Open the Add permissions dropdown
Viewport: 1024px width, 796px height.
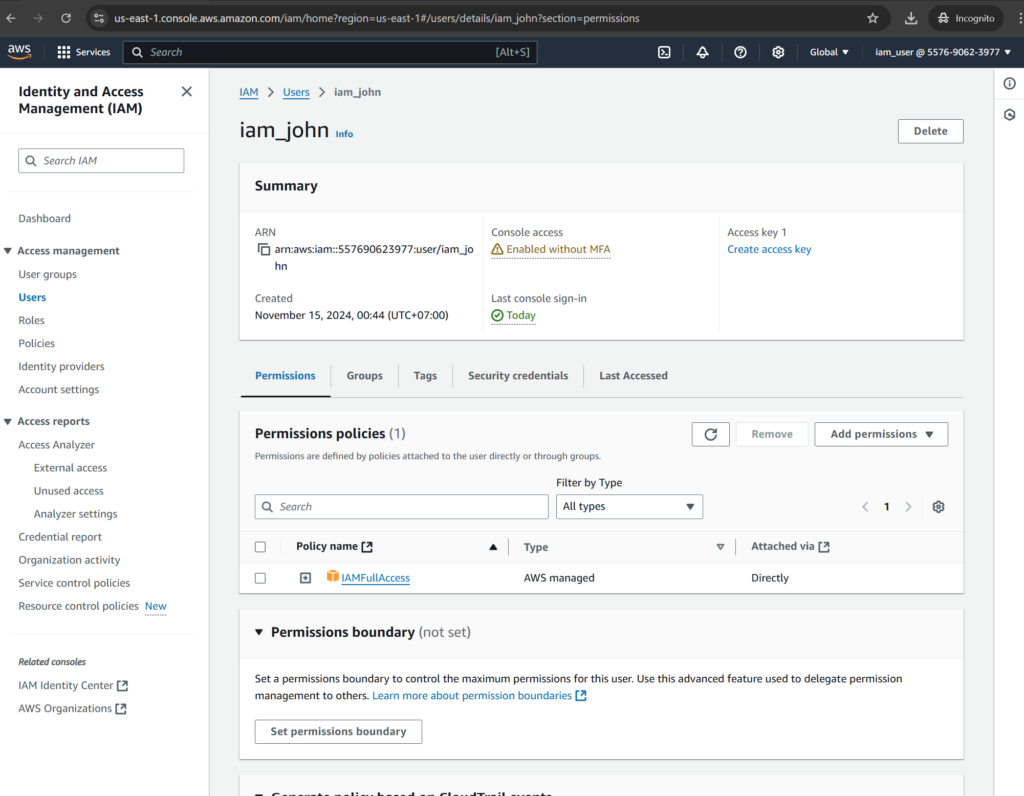pyautogui.click(x=881, y=434)
